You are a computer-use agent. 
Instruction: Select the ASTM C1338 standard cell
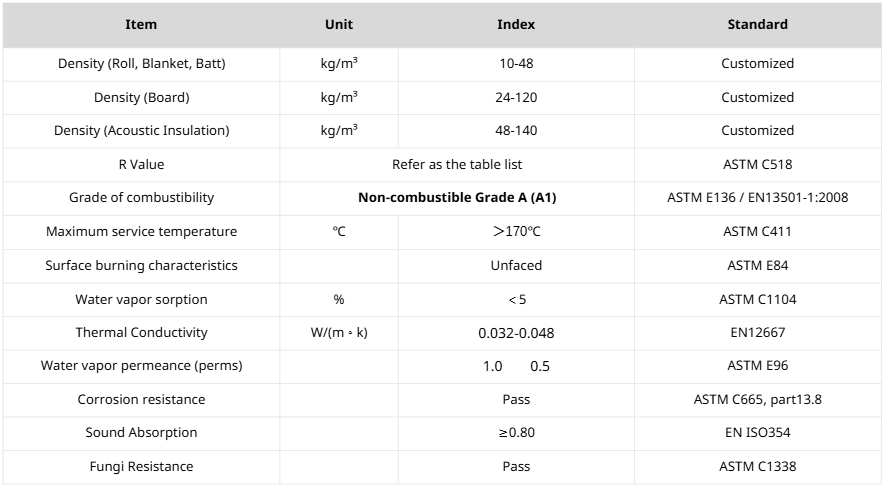coord(757,466)
